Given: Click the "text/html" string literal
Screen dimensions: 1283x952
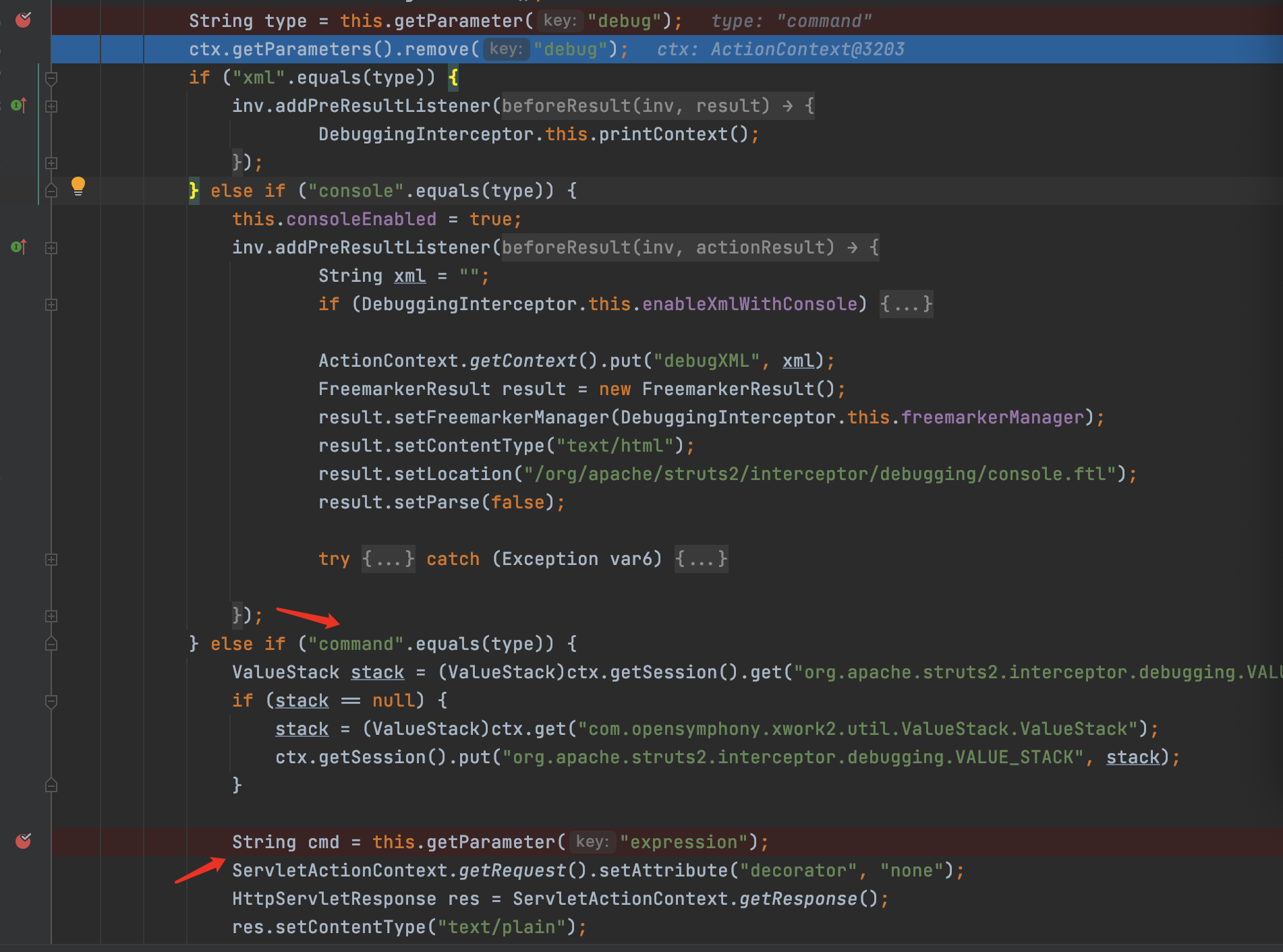Looking at the screenshot, I should 615,446.
